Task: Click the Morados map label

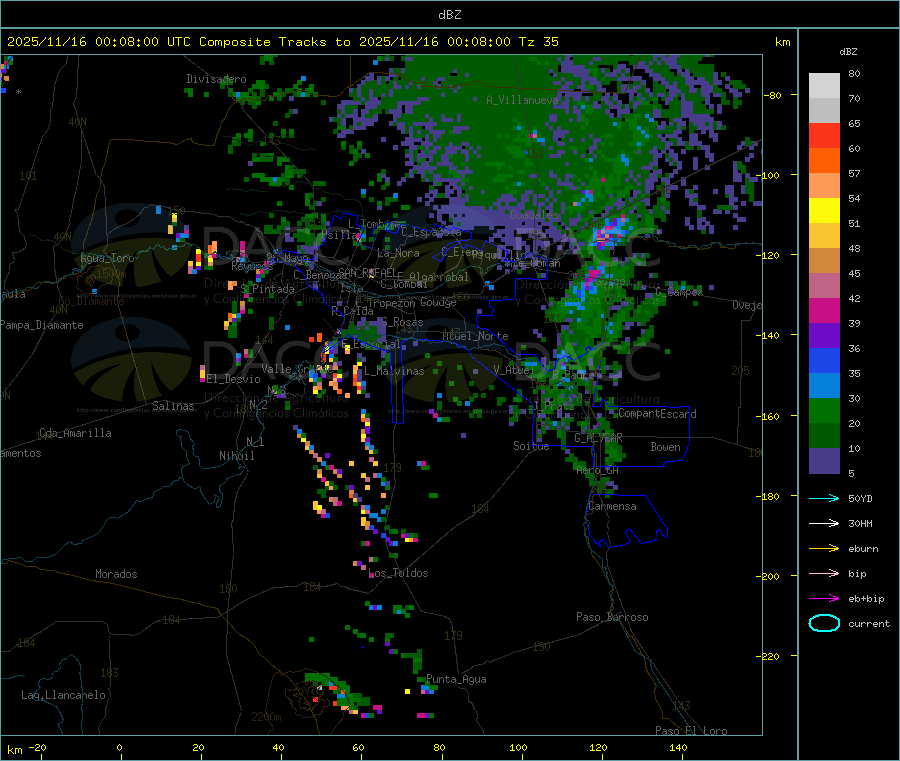Action: click(116, 574)
